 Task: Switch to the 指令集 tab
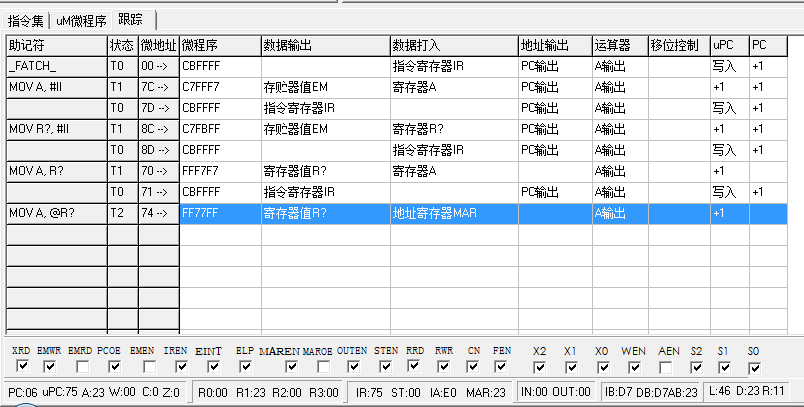[25, 20]
